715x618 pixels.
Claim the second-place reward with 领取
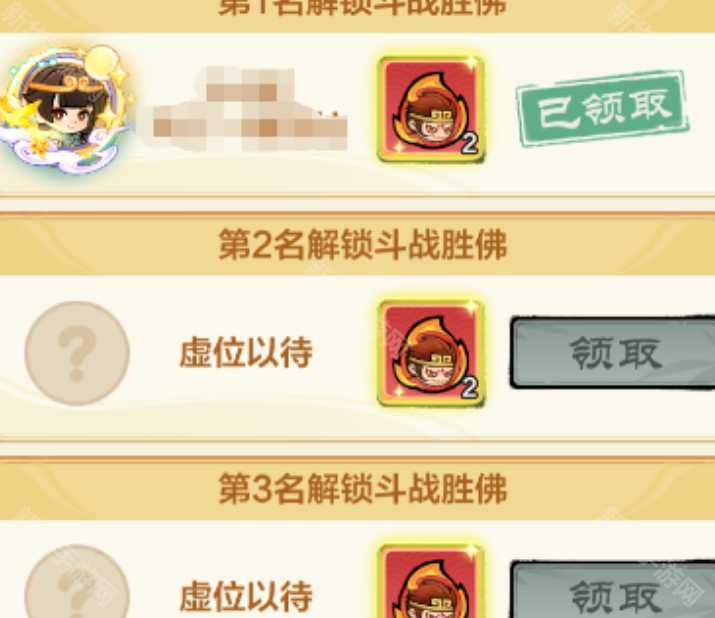[x=612, y=353]
